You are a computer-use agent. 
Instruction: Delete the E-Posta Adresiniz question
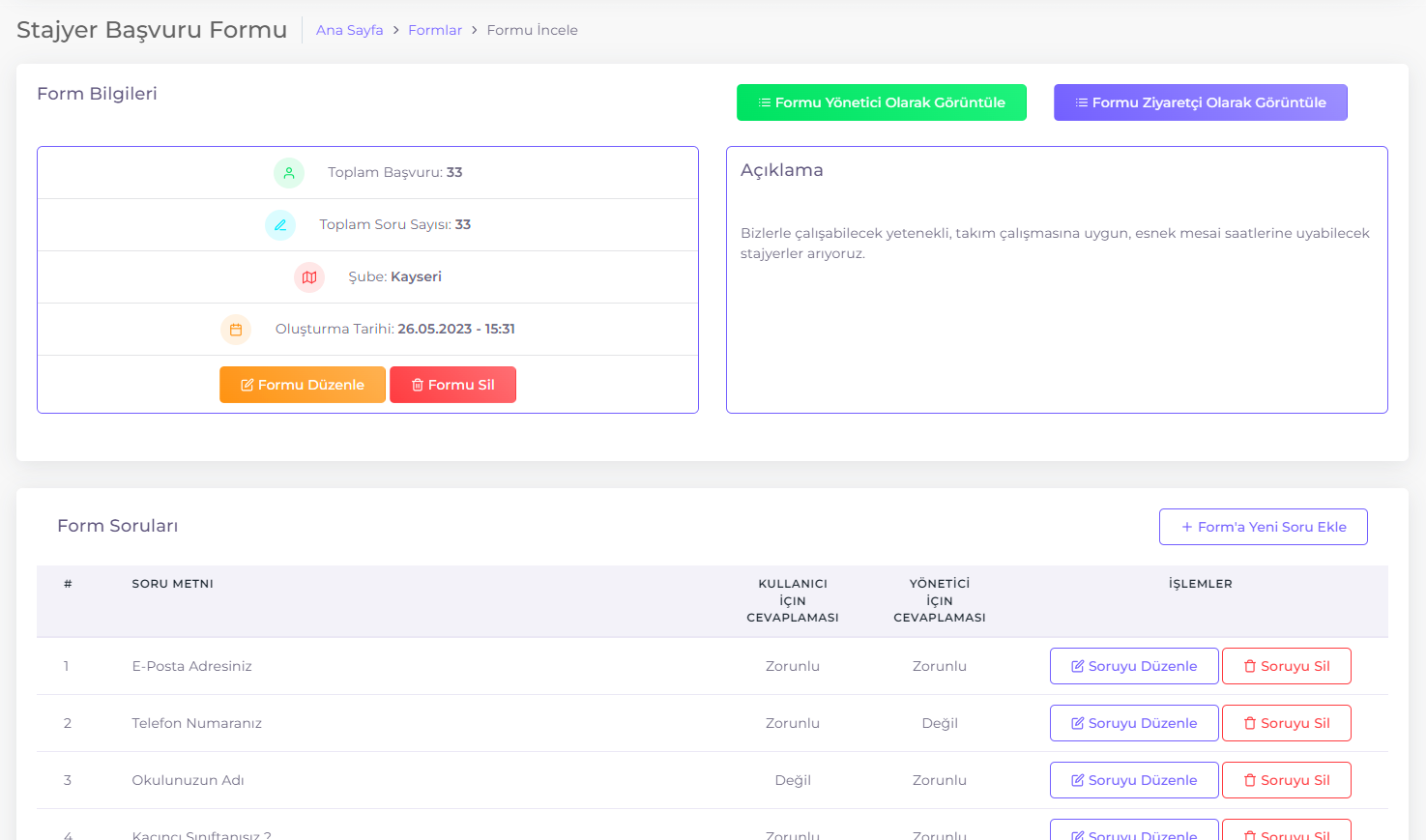point(1286,666)
